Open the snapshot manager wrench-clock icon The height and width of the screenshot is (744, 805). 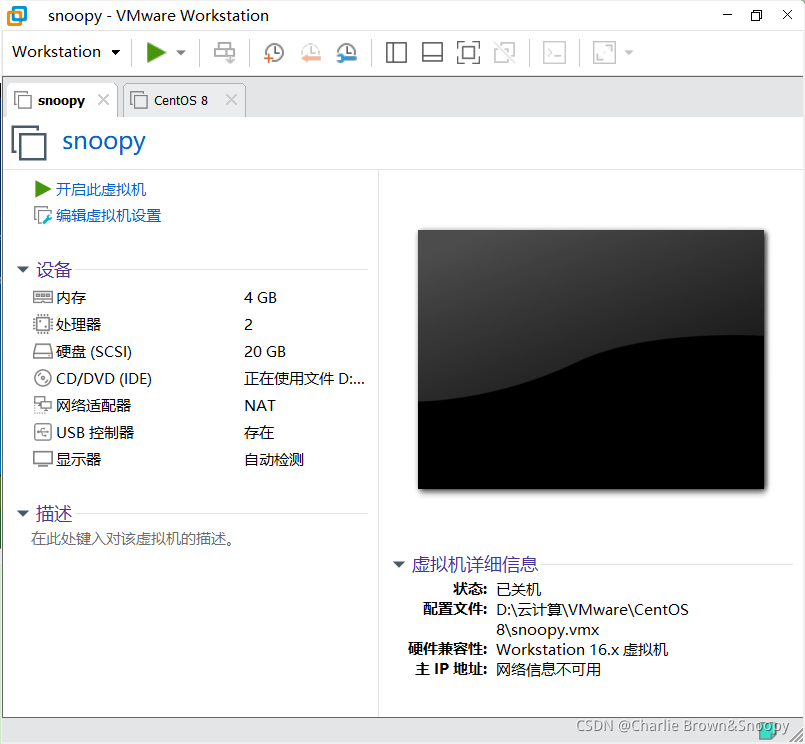pyautogui.click(x=347, y=52)
